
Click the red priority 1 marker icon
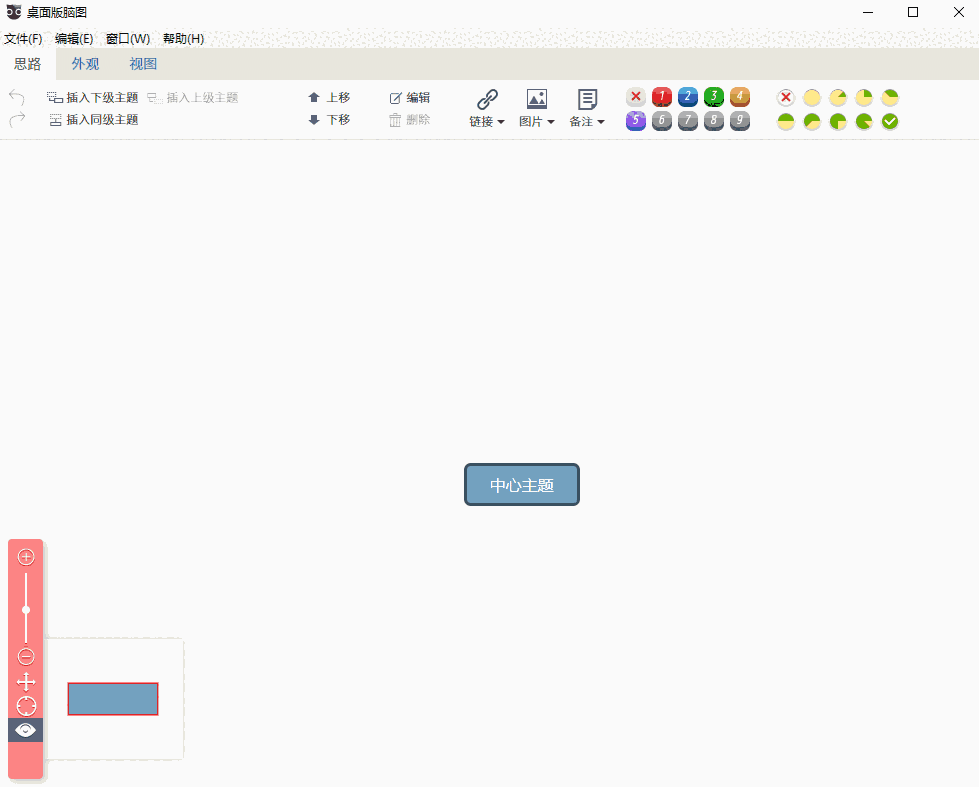[661, 97]
